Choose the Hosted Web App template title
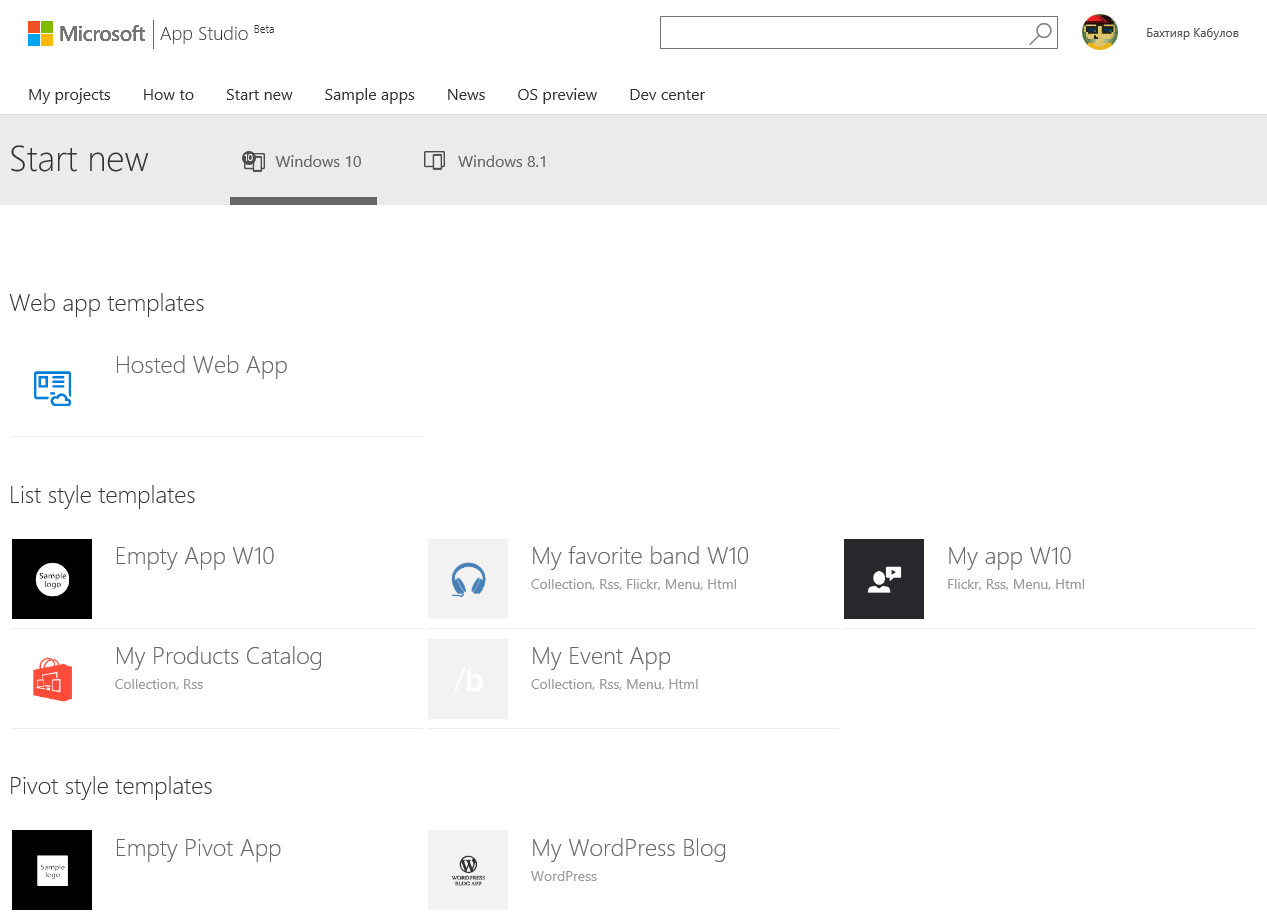 point(201,365)
